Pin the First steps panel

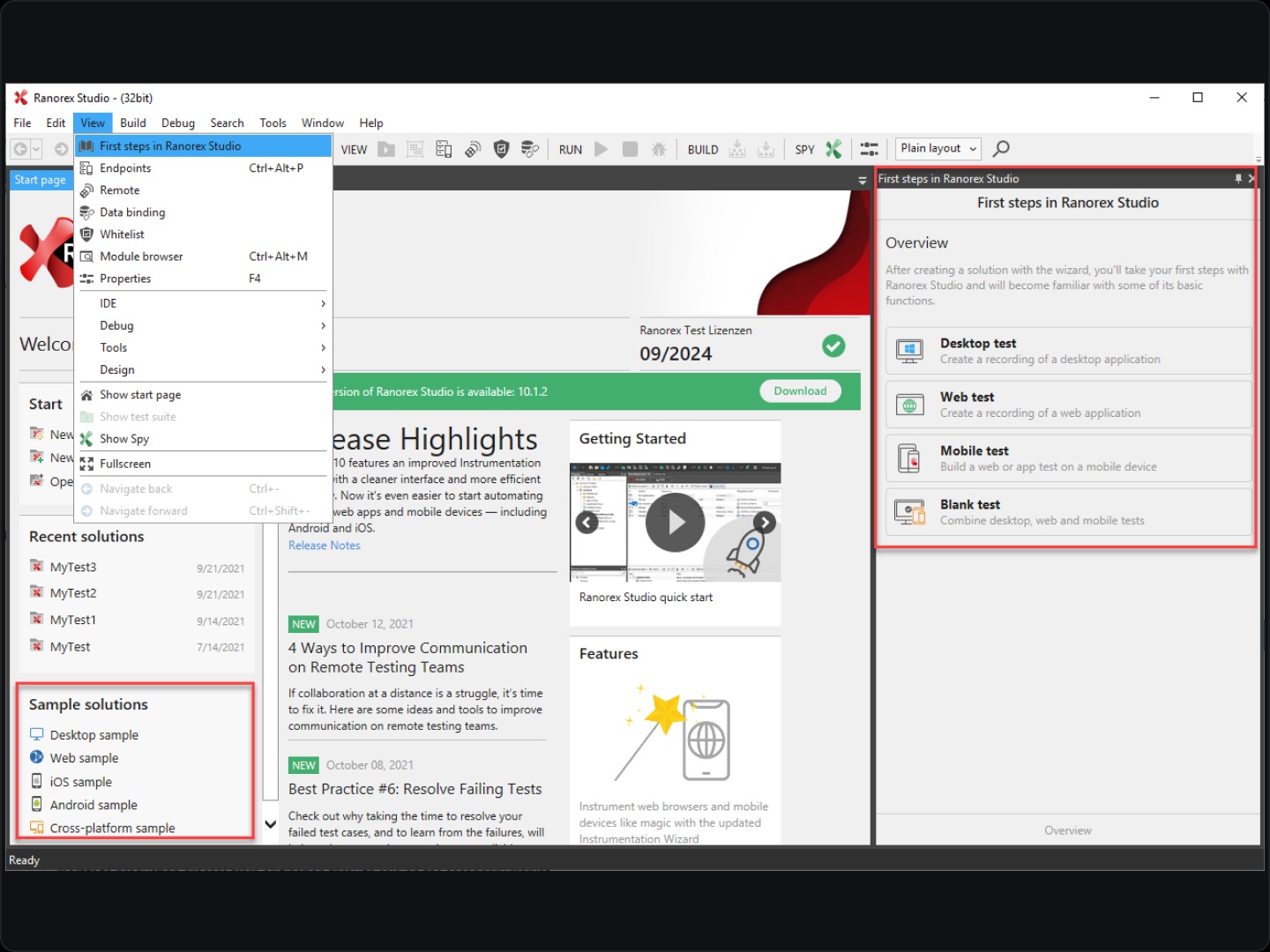[x=1238, y=178]
